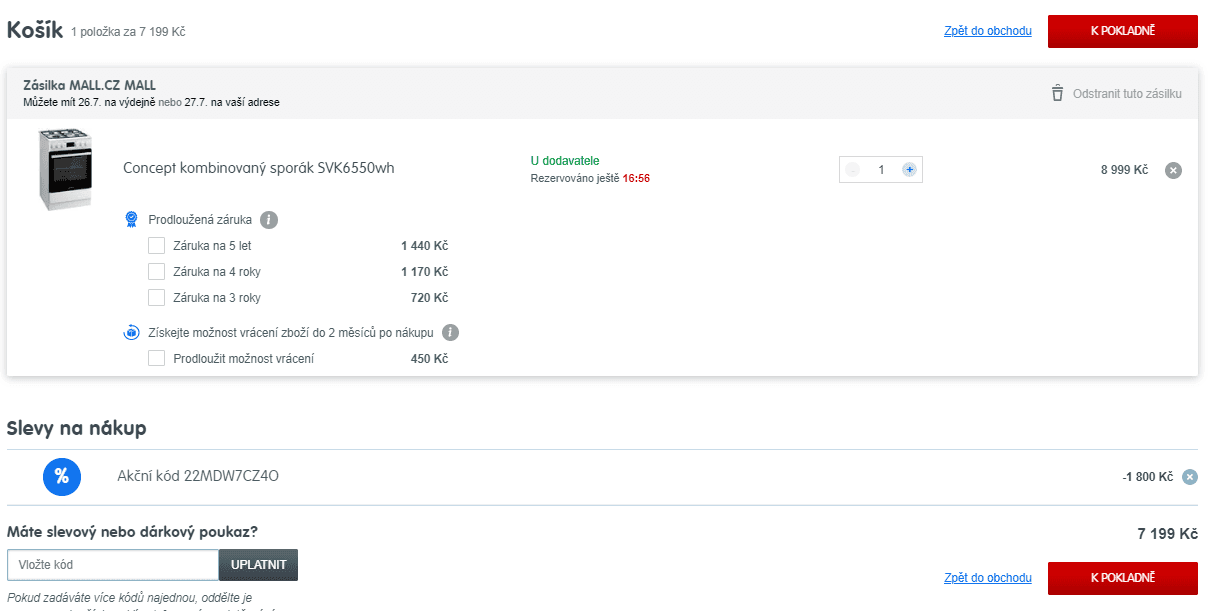Click Slevy na nákup heading

(x=77, y=428)
